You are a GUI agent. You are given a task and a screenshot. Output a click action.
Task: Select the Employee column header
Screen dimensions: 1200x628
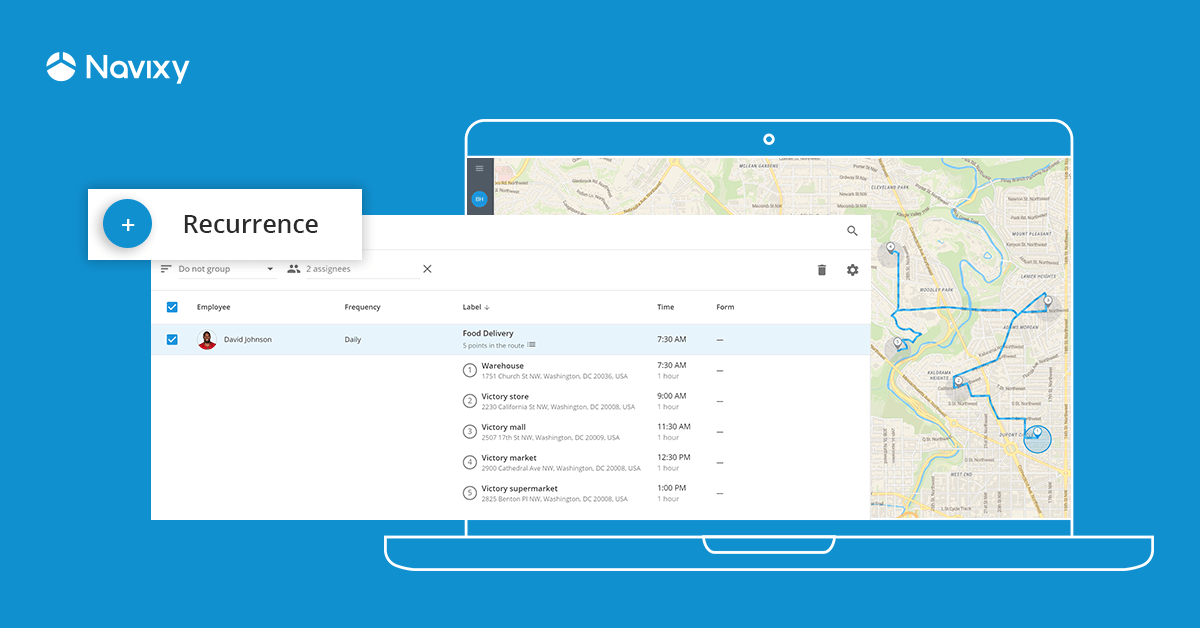(x=213, y=306)
